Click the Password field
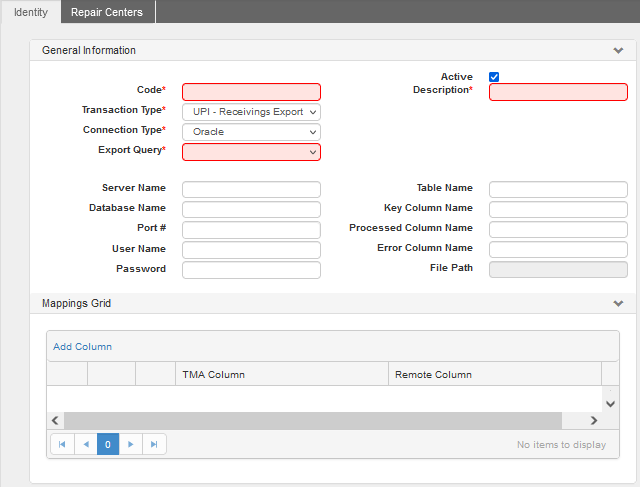640x487 pixels. 251,270
